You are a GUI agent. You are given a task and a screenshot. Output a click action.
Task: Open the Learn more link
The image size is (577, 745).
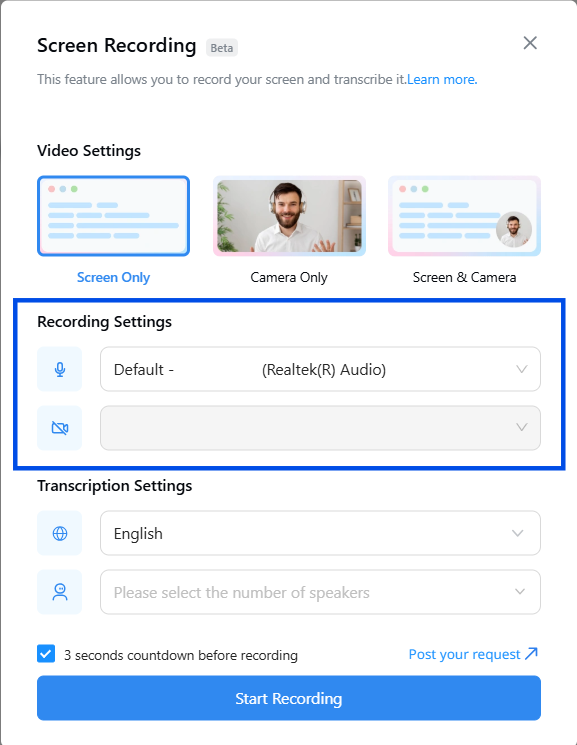(442, 79)
